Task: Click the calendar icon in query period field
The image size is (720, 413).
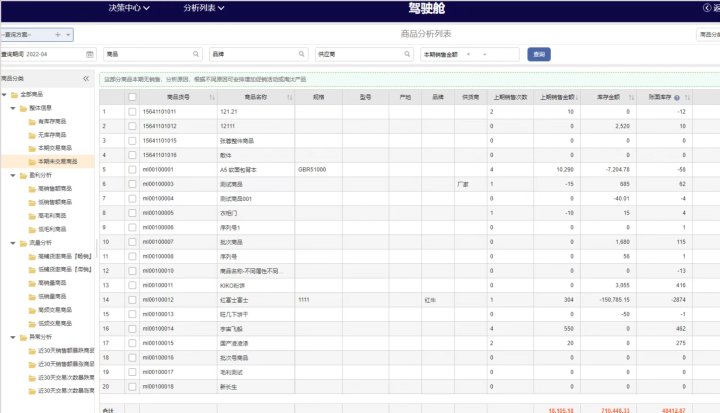Action: pos(90,54)
